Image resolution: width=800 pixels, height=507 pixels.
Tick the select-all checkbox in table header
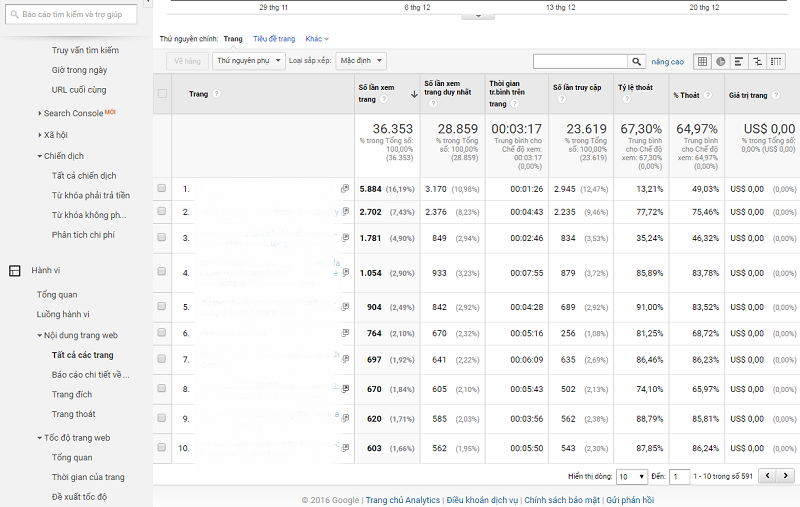(162, 95)
